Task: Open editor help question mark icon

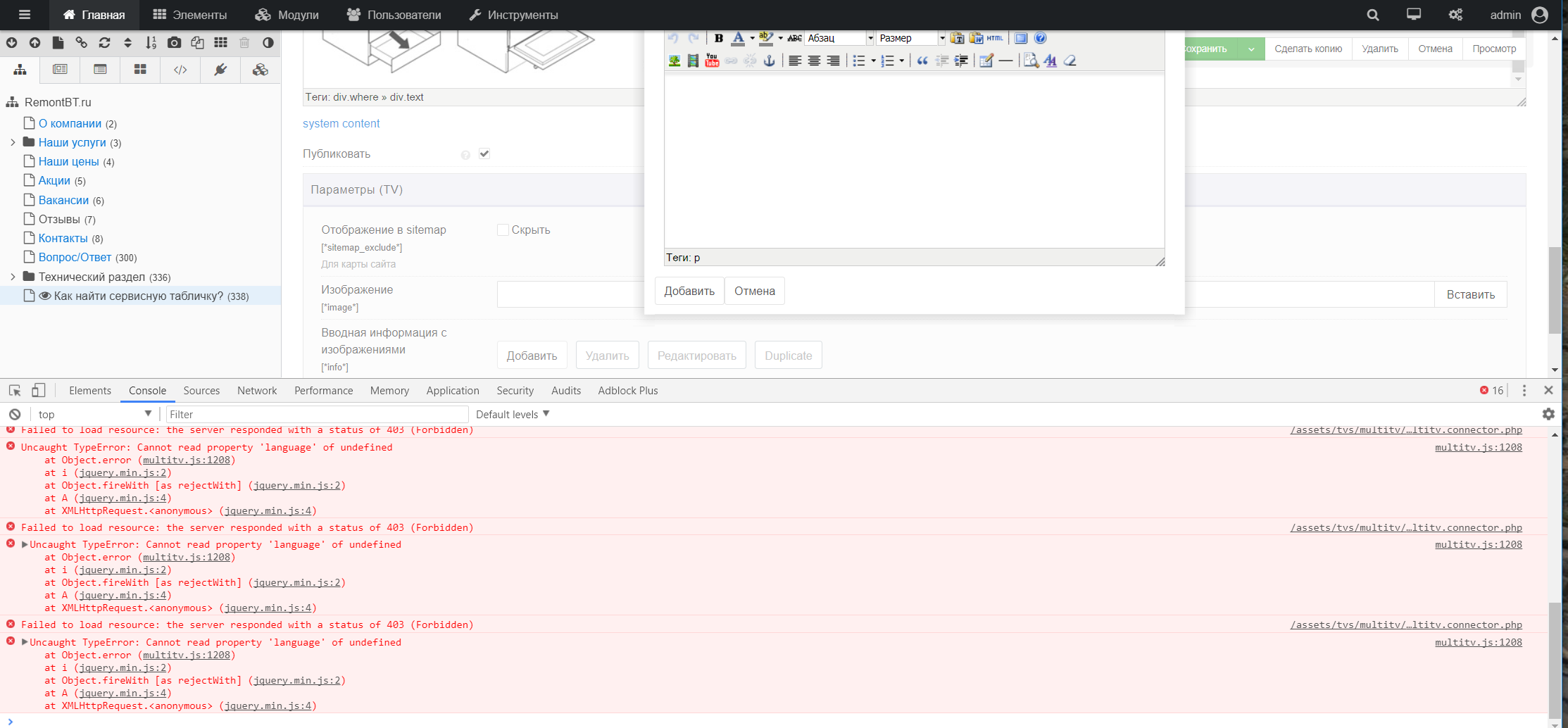Action: click(x=1040, y=38)
